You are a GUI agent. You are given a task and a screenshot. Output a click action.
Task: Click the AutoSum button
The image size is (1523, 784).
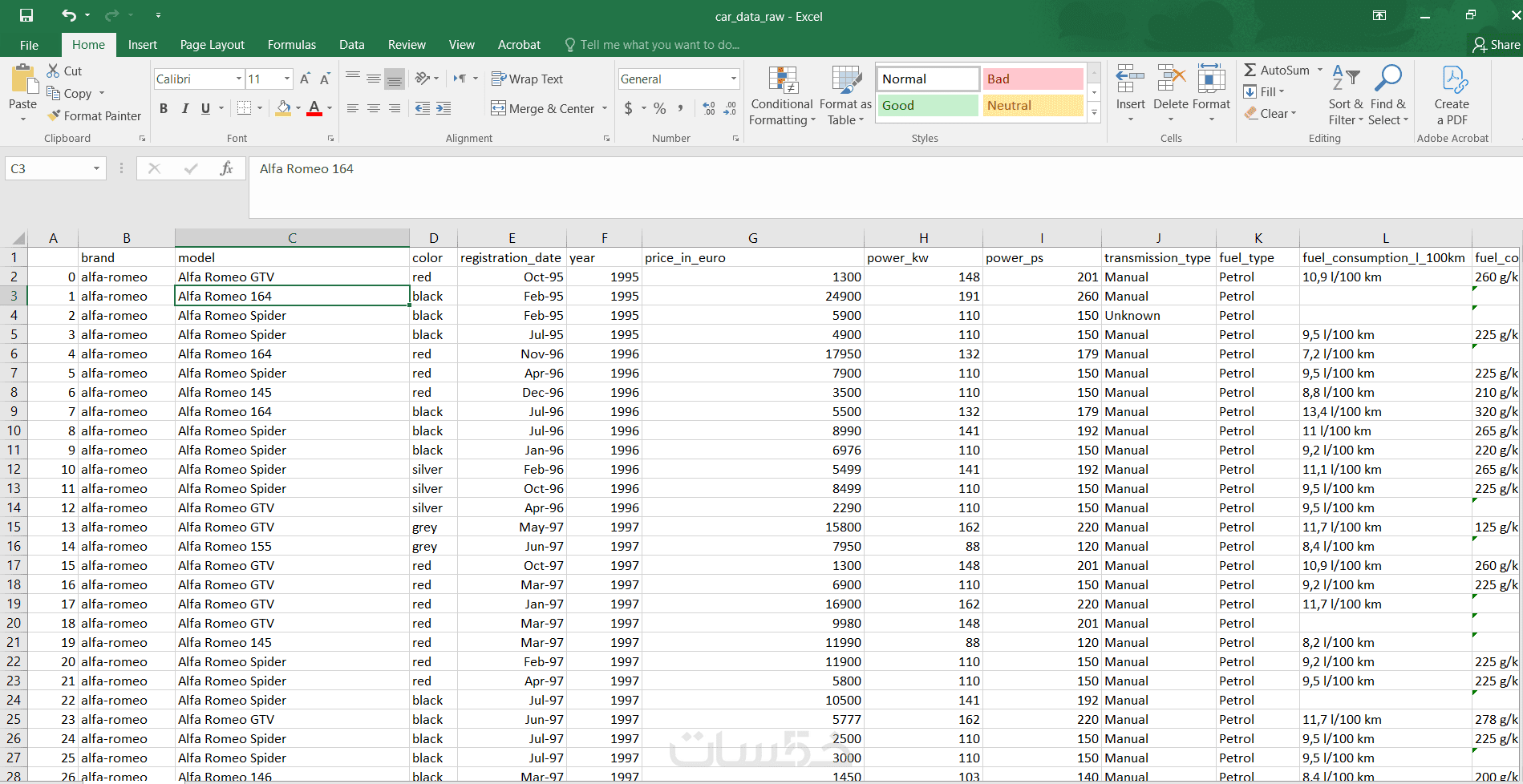(1276, 71)
